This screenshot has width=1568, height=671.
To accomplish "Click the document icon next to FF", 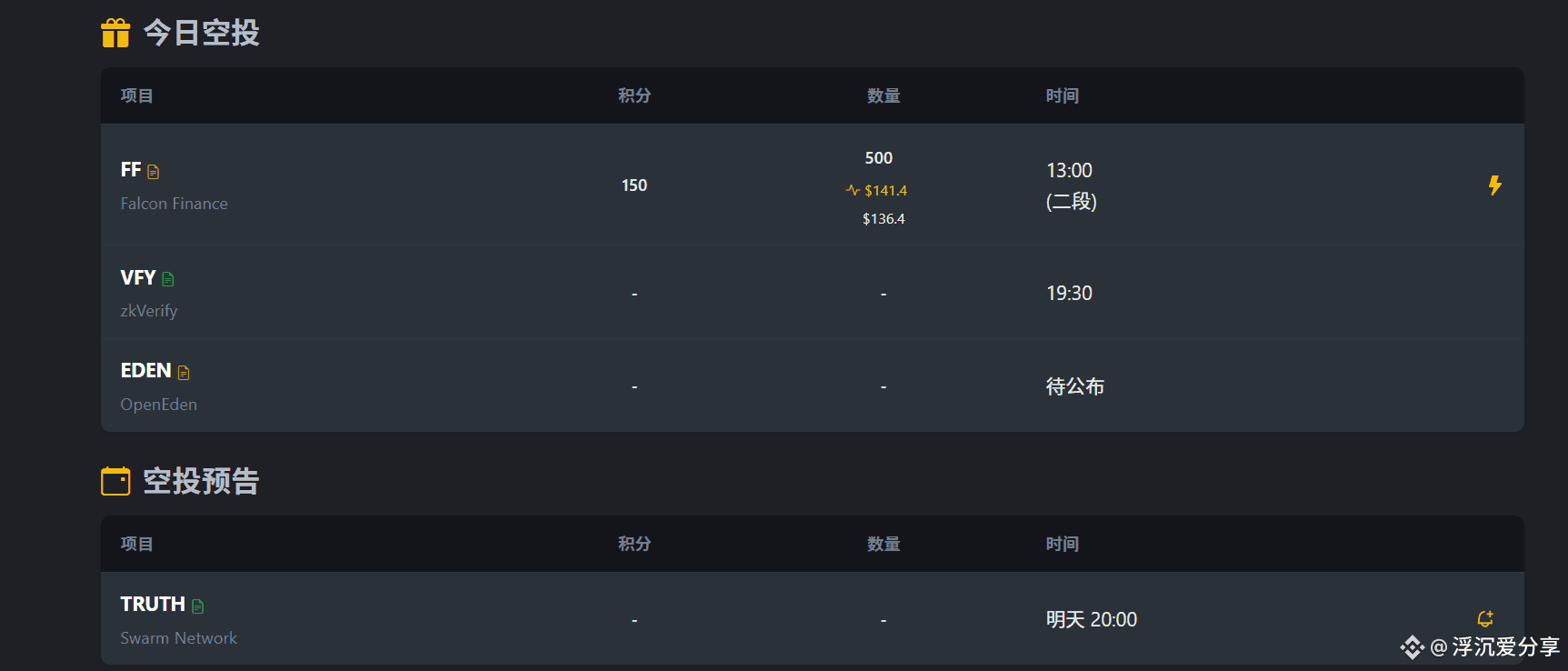I will (153, 172).
